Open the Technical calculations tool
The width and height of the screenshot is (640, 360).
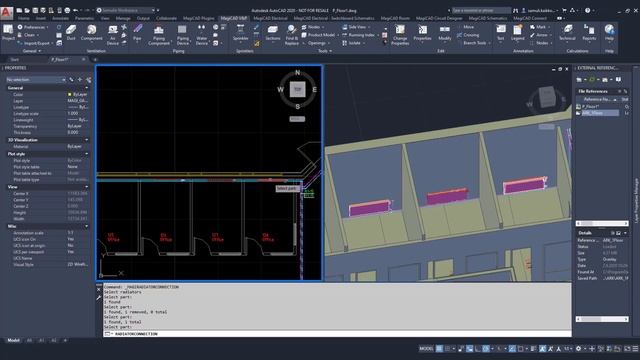567,33
